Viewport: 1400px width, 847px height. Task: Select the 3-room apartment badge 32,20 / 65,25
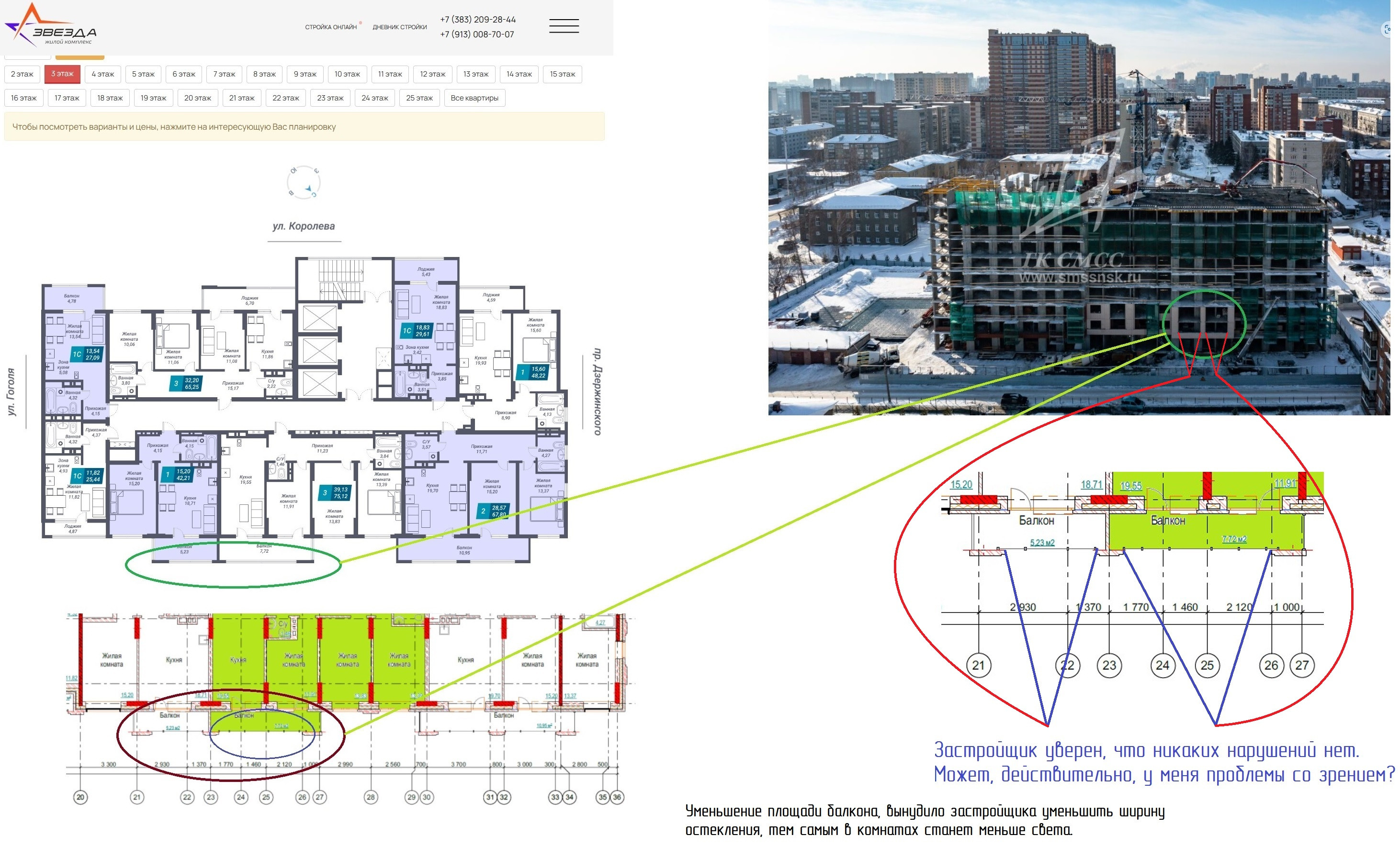coord(186,384)
